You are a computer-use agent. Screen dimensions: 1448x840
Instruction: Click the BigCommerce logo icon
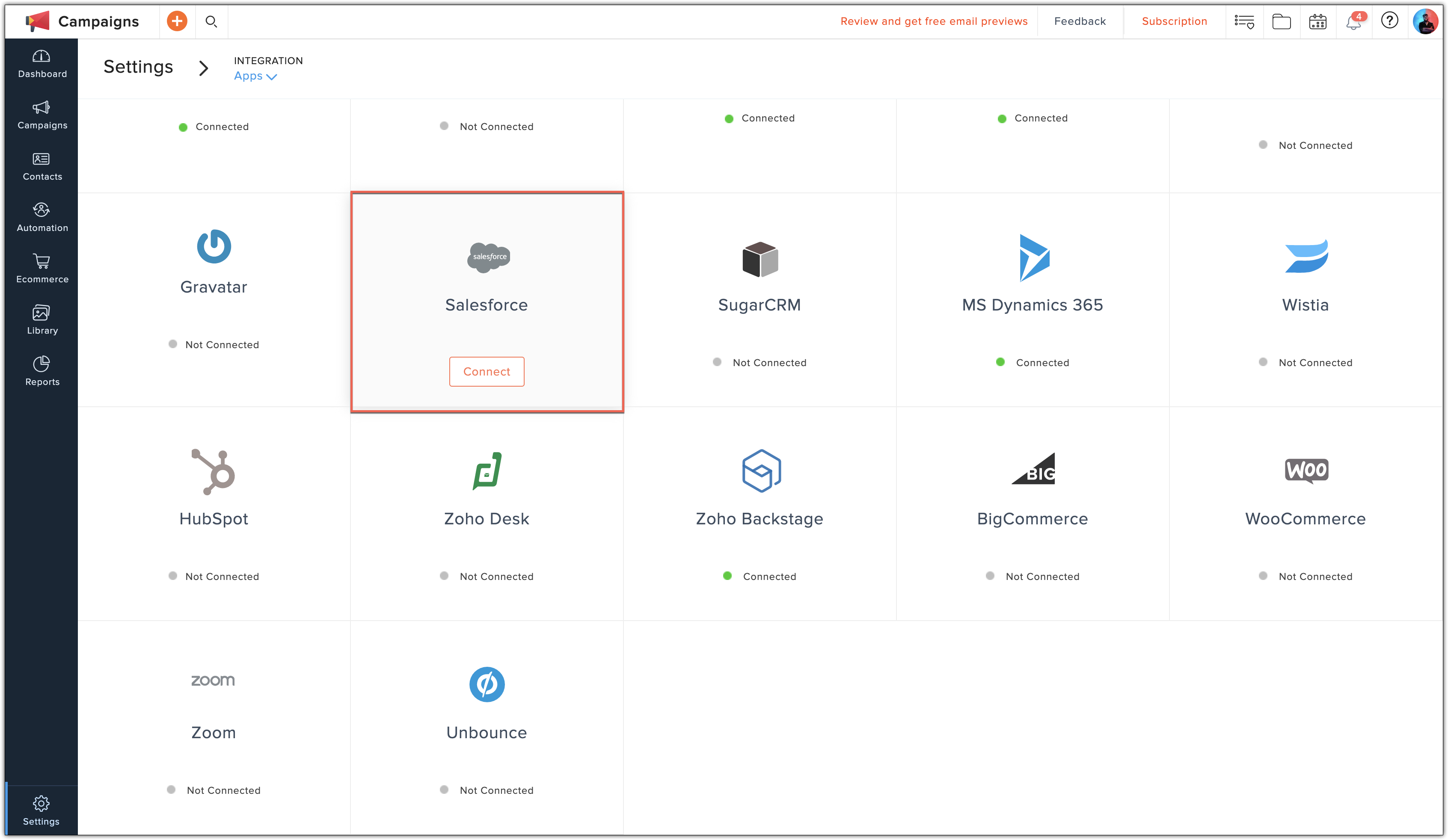coord(1034,468)
